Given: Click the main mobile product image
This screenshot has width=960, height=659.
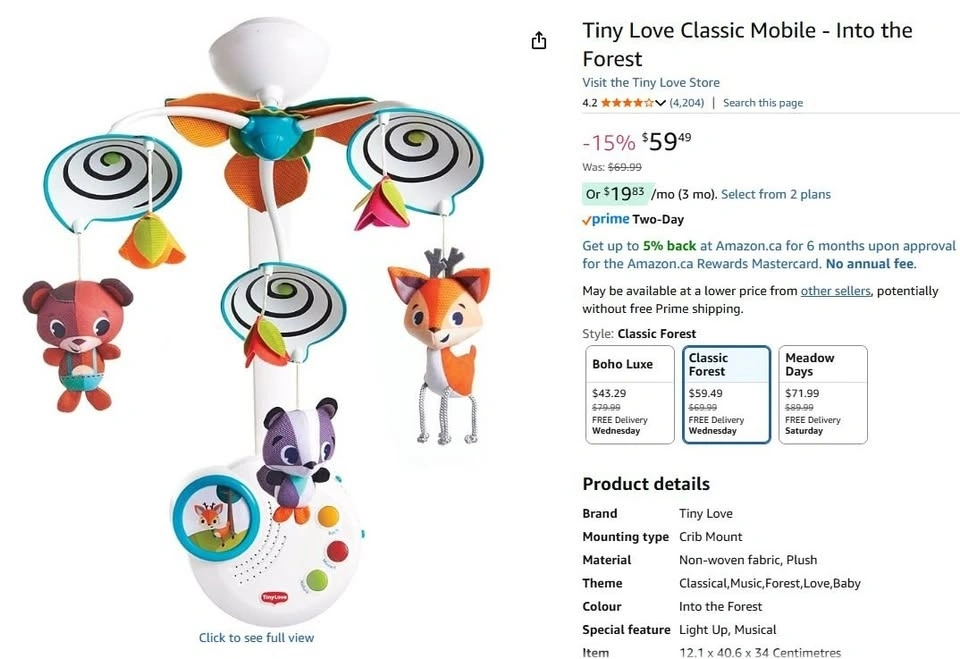Looking at the screenshot, I should [x=256, y=320].
